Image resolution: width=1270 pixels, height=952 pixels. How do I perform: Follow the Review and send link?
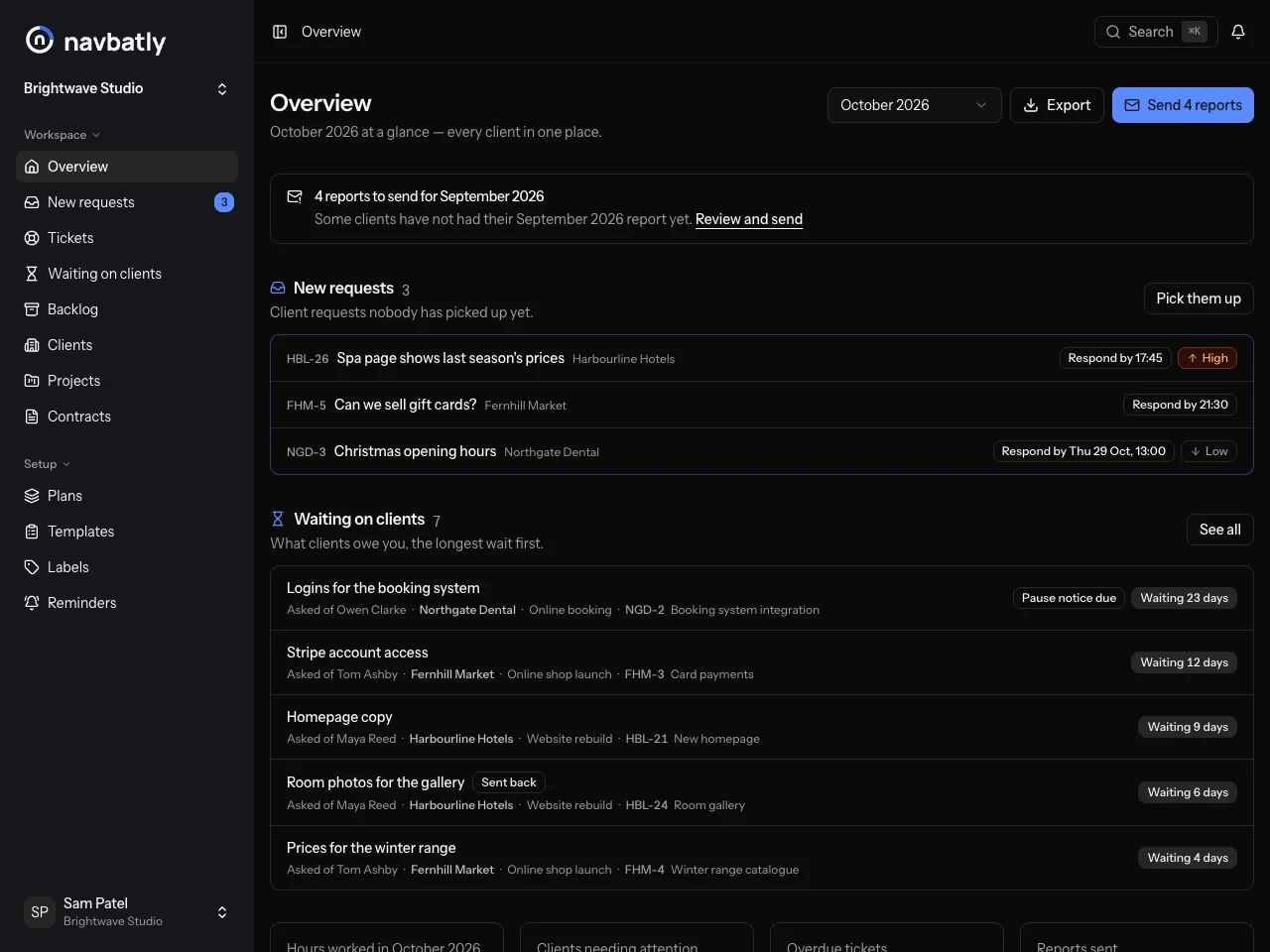749,219
